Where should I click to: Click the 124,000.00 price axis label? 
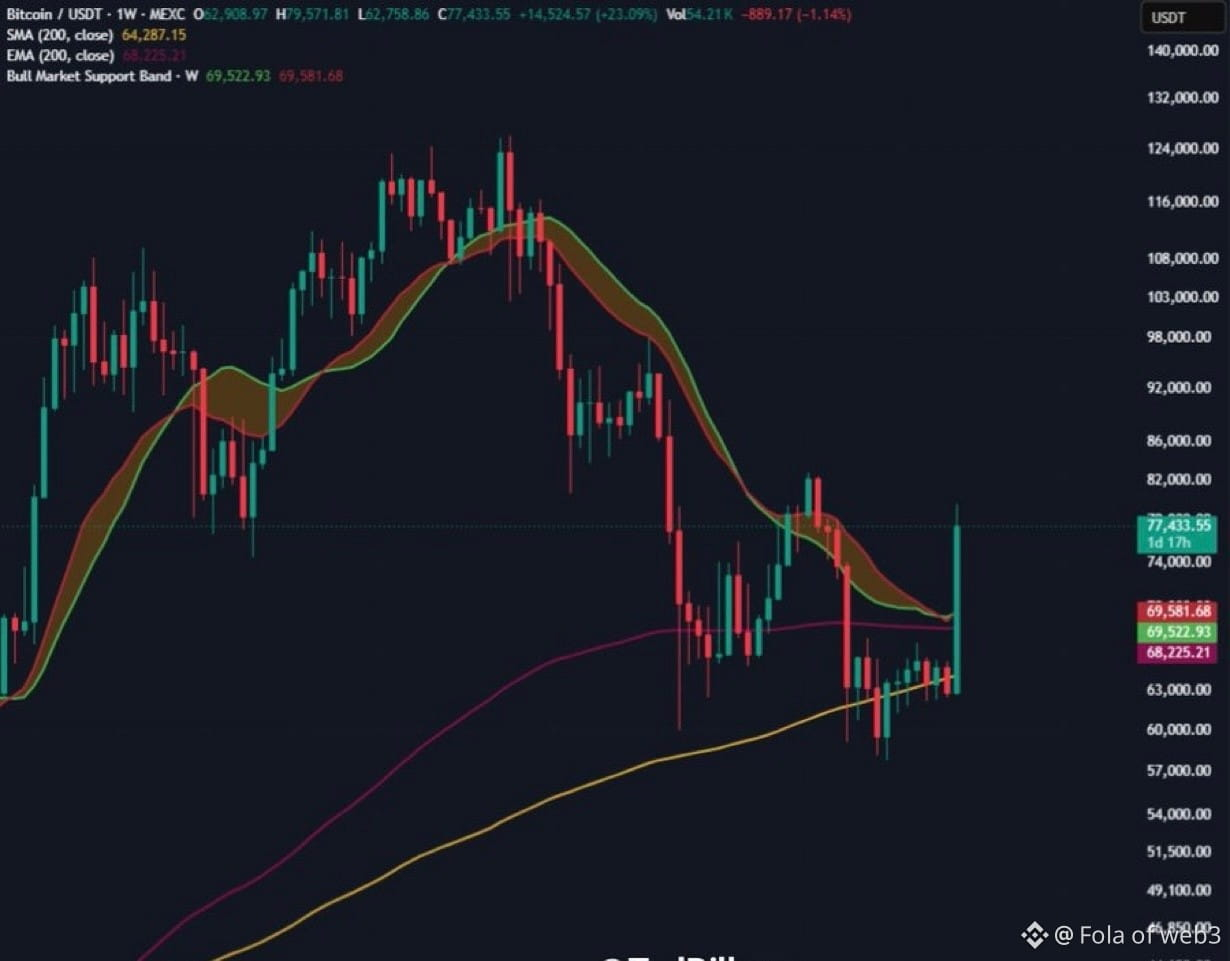click(x=1182, y=149)
